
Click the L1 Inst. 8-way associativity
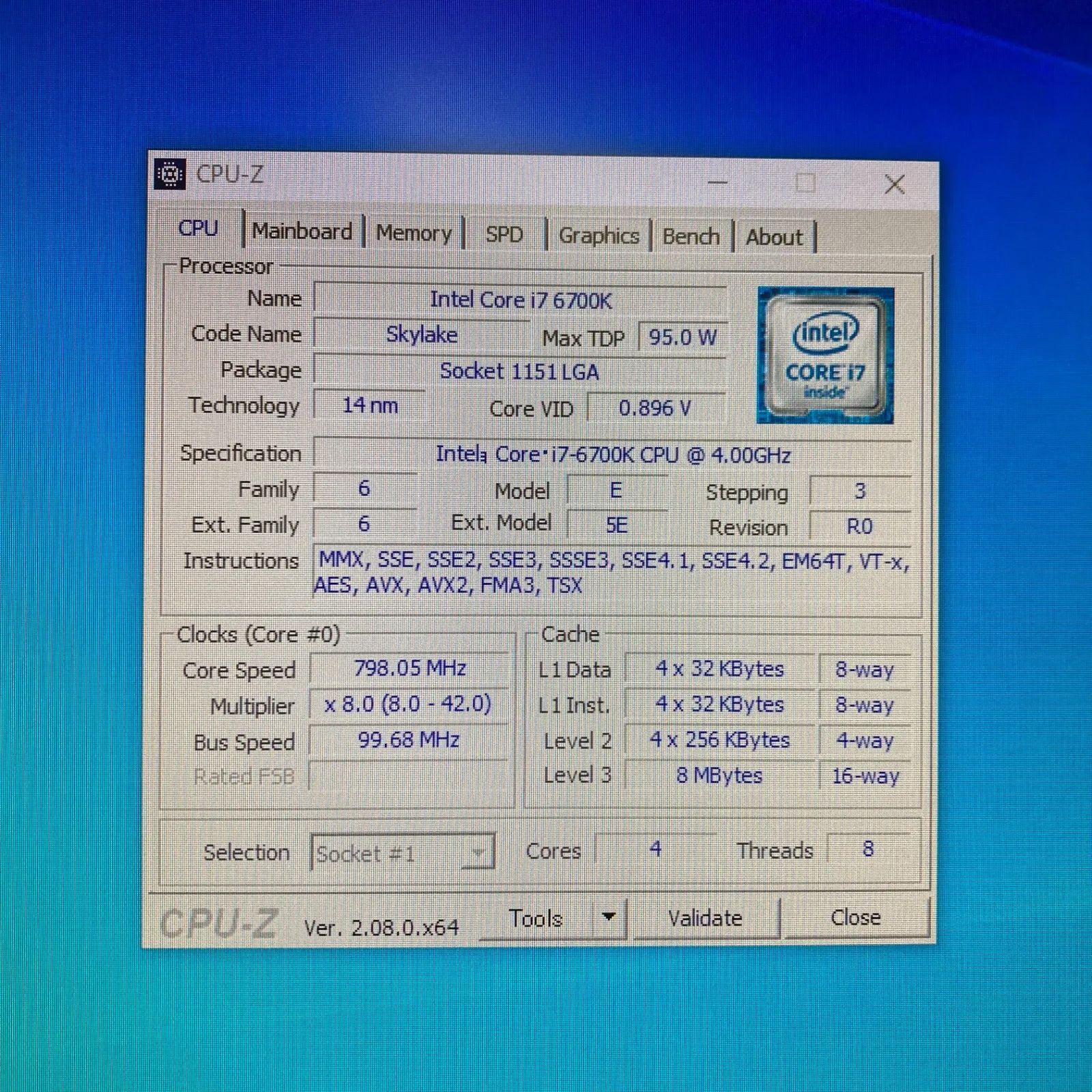tap(865, 706)
